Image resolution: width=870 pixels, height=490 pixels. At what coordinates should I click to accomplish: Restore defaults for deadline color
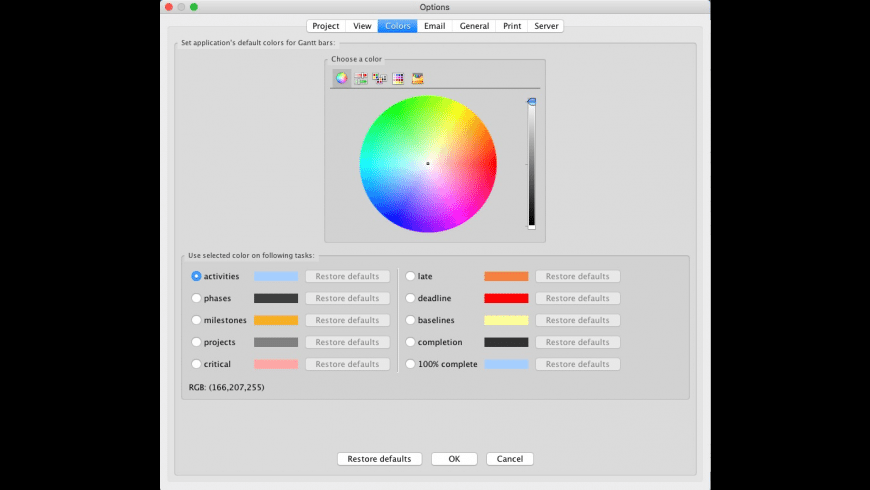point(578,298)
